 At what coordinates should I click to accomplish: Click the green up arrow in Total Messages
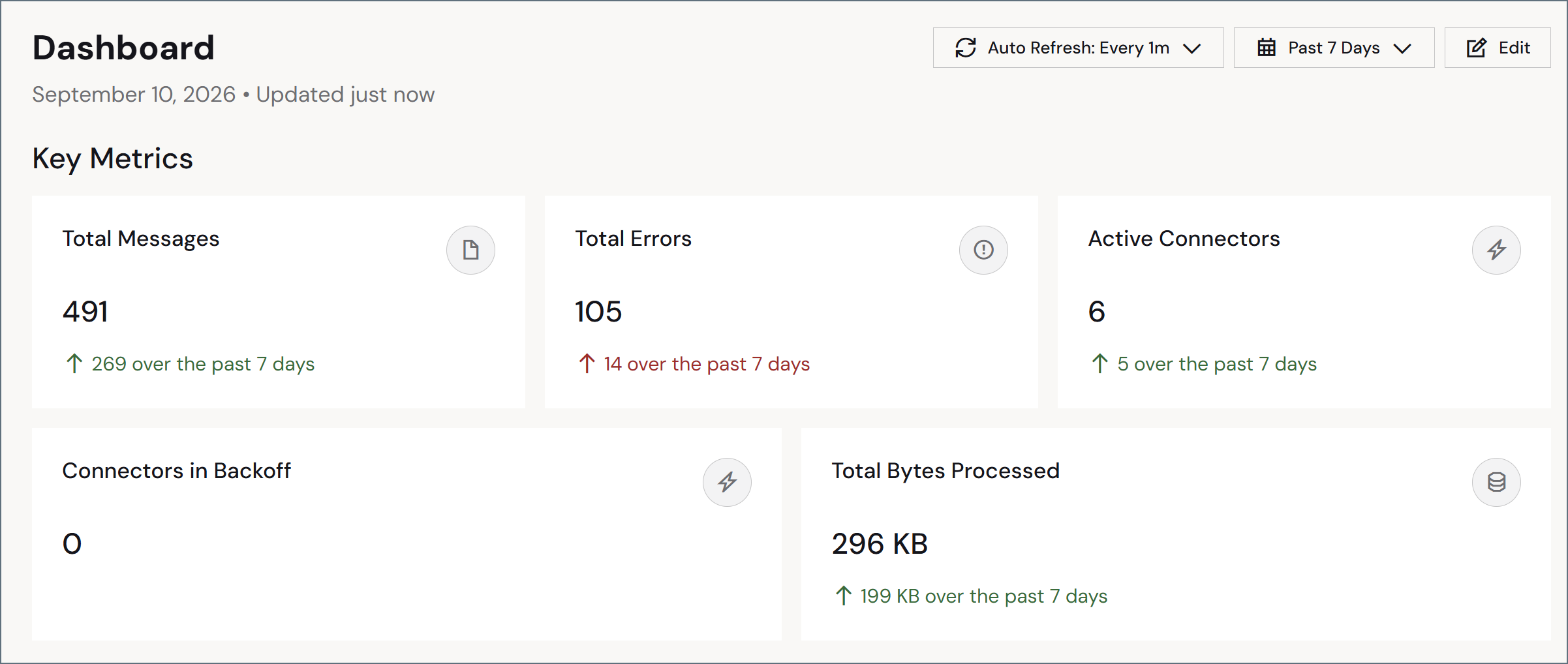click(74, 363)
